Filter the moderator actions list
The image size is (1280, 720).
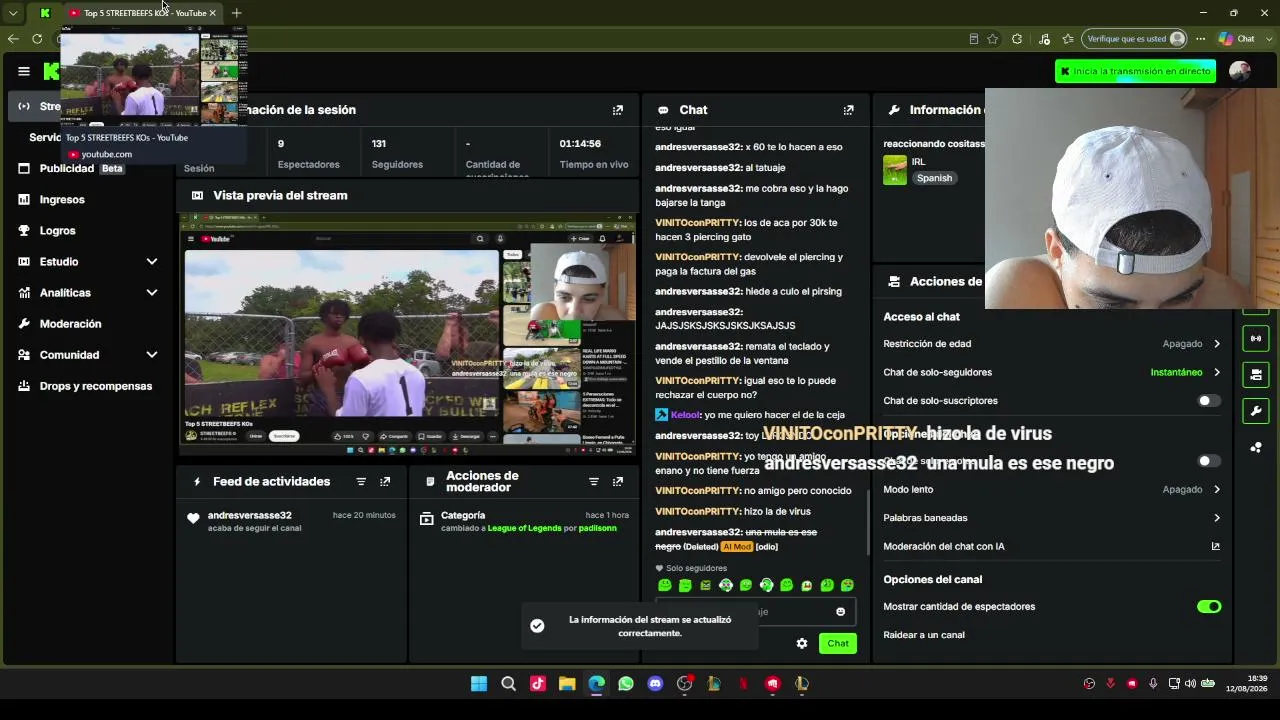593,482
